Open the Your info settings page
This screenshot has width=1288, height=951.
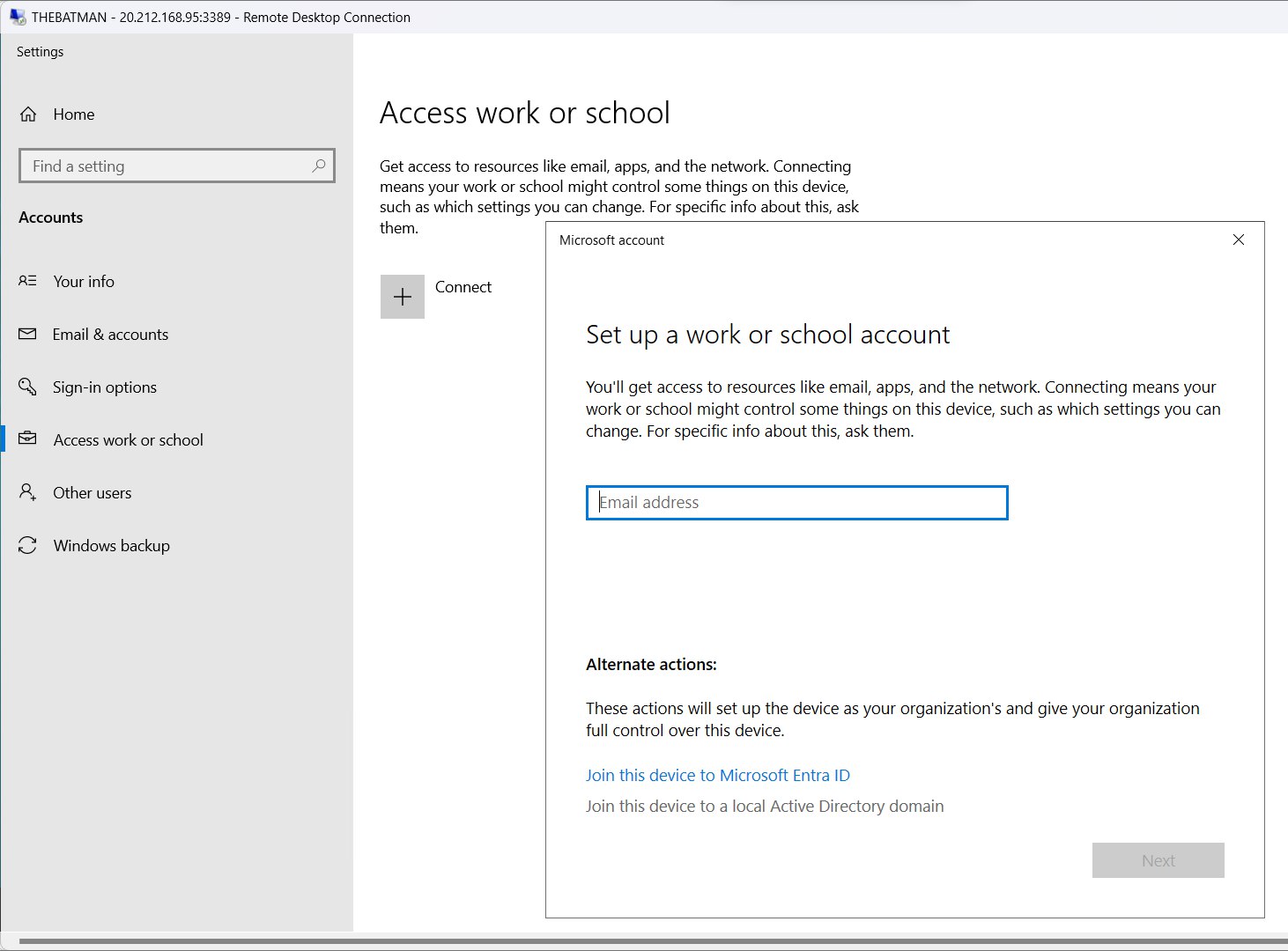[x=84, y=282]
